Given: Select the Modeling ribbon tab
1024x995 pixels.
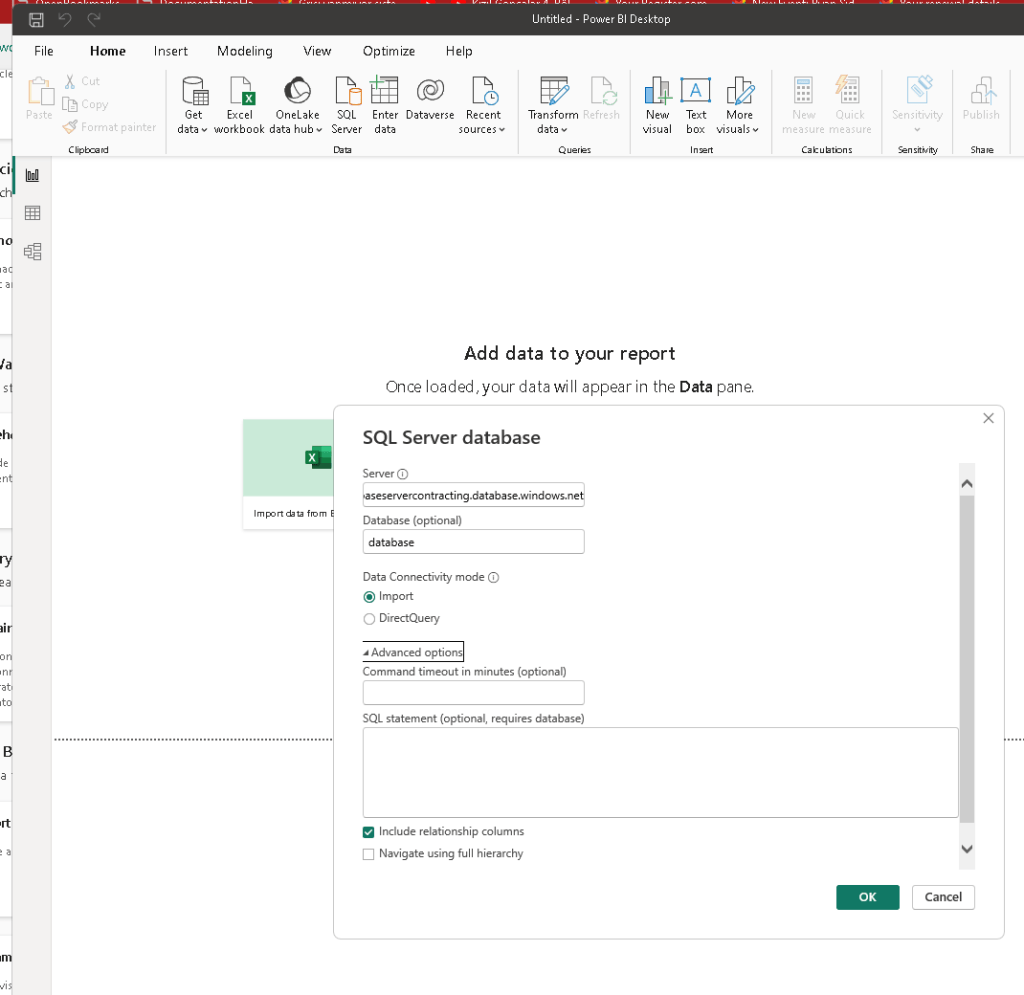Looking at the screenshot, I should pyautogui.click(x=245, y=51).
